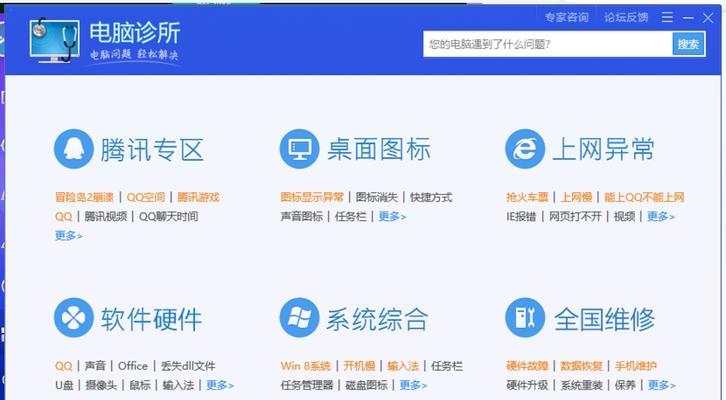Open the QQ topic under 腾讯专区
726x400 pixels.
63,217
